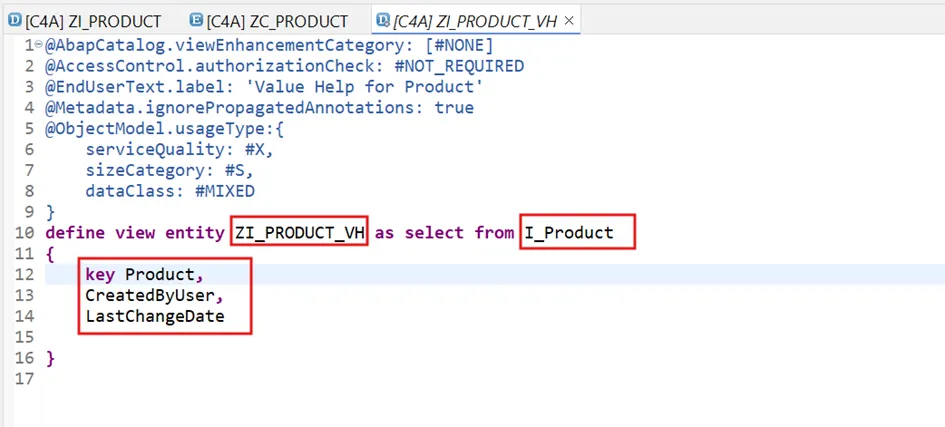Select the ZI_PRODUCT_VH editor tab
Viewport: 945px width, 427px height.
pyautogui.click(x=475, y=20)
